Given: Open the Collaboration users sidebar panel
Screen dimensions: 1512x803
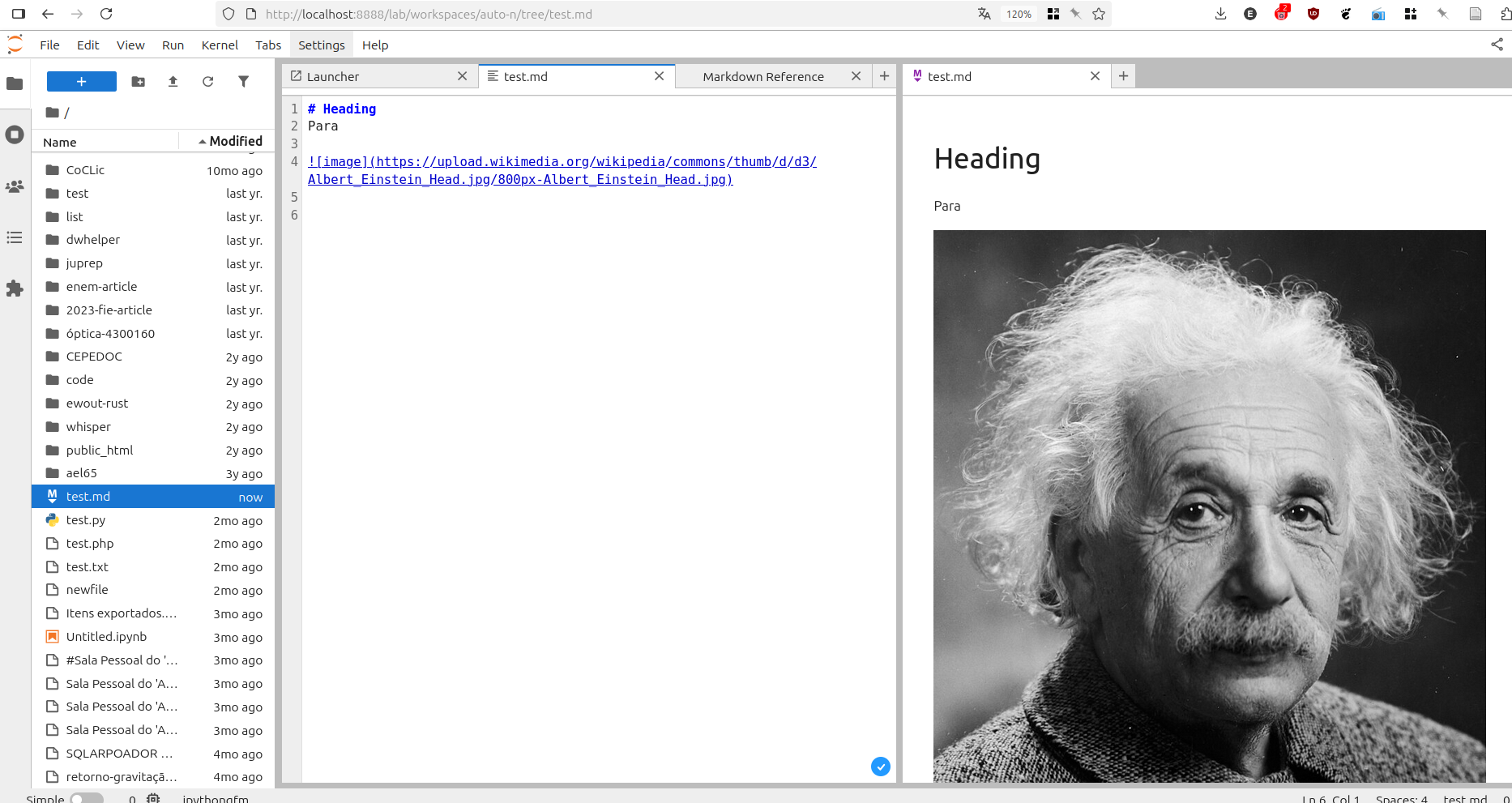Looking at the screenshot, I should coord(15,186).
